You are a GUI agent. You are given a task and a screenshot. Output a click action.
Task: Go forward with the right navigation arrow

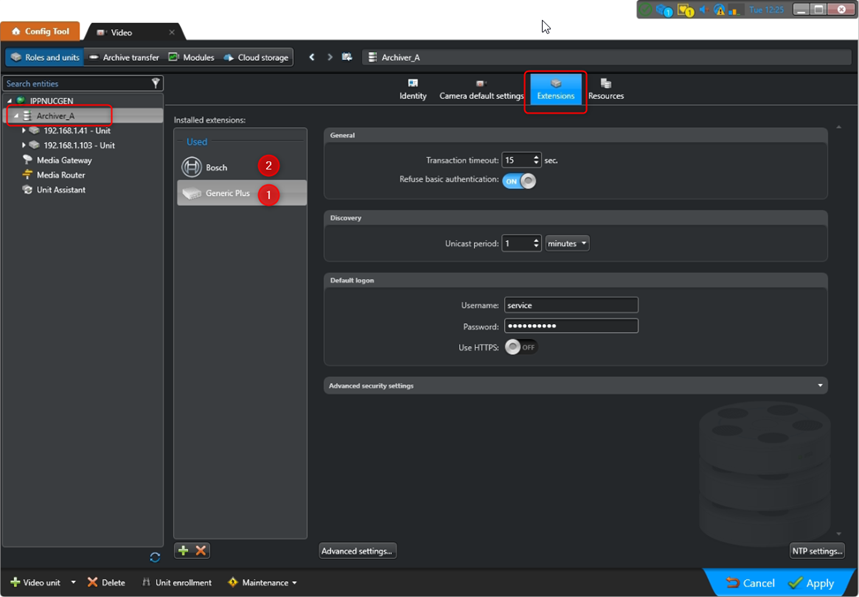coord(330,57)
